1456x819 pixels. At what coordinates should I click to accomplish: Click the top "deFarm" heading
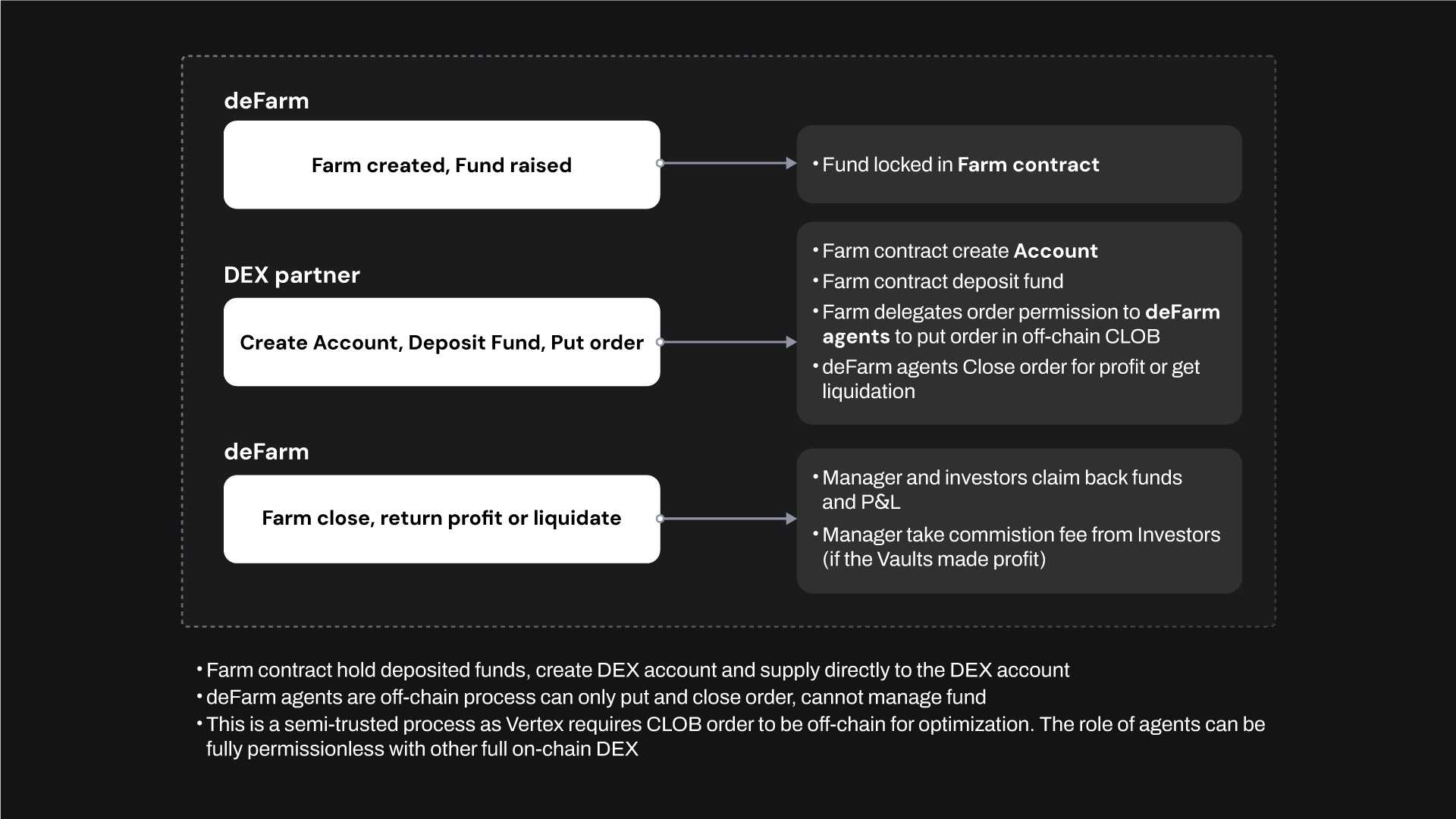266,101
